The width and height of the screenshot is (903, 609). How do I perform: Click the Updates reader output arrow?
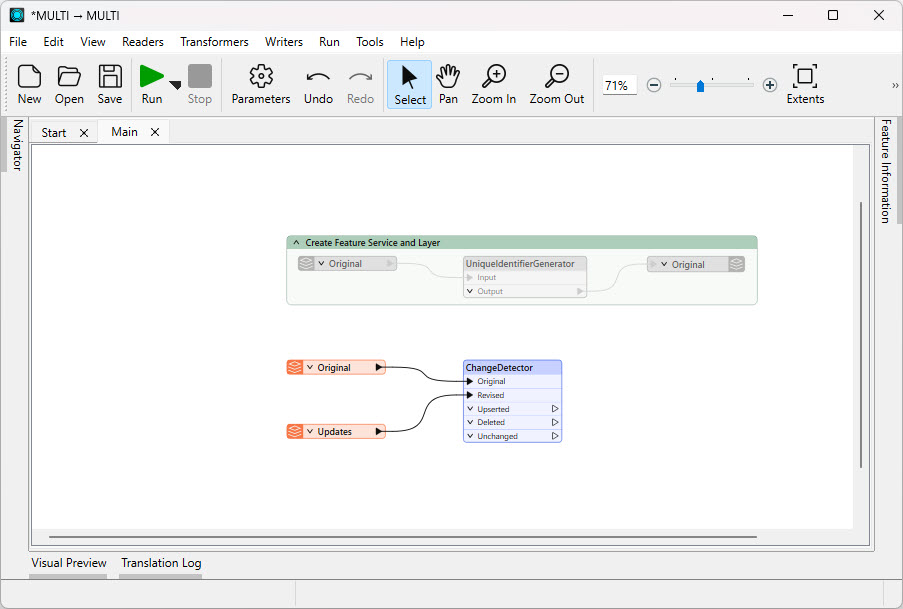[379, 431]
